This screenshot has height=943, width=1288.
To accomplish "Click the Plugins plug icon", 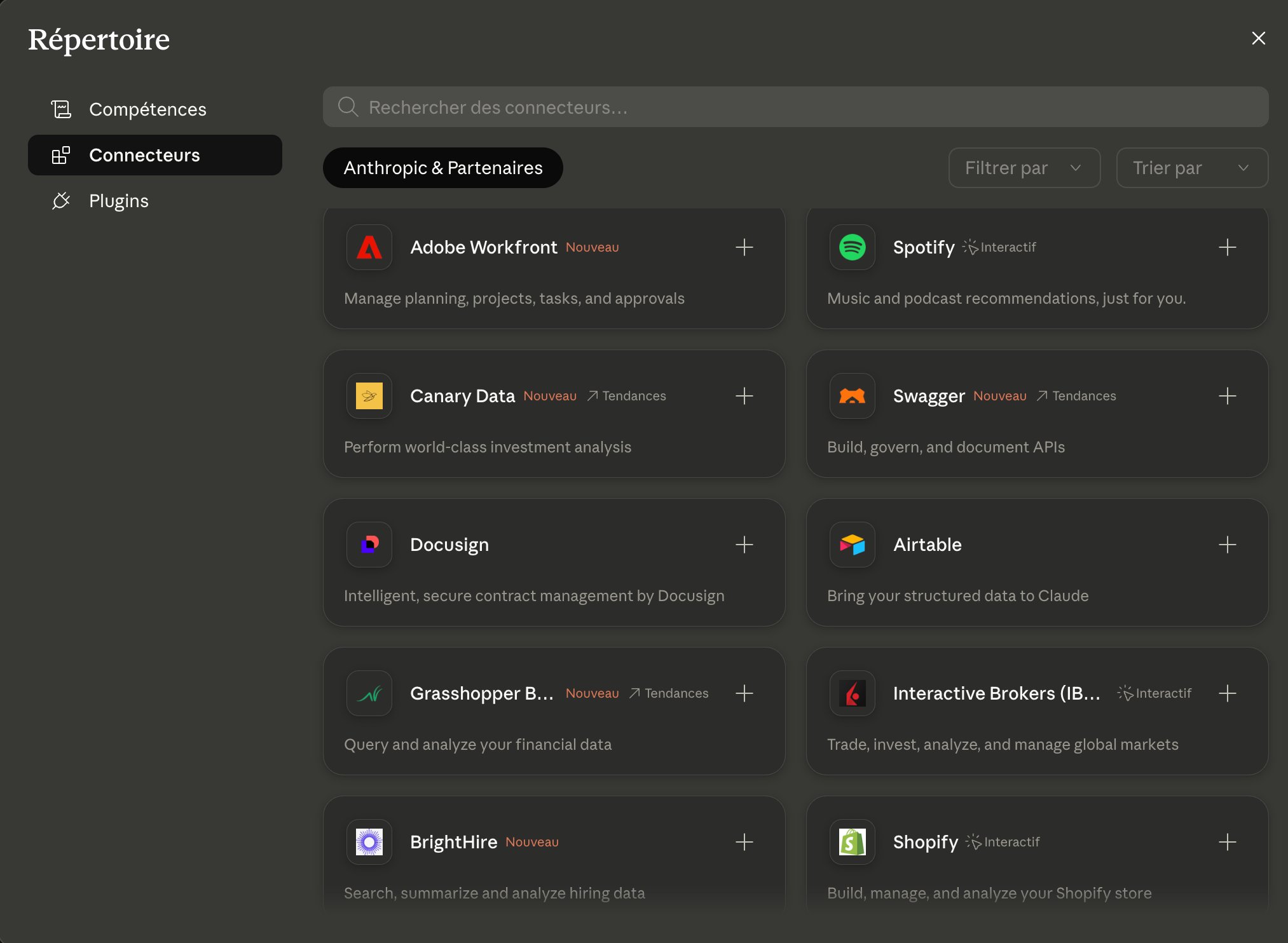I will (x=61, y=201).
